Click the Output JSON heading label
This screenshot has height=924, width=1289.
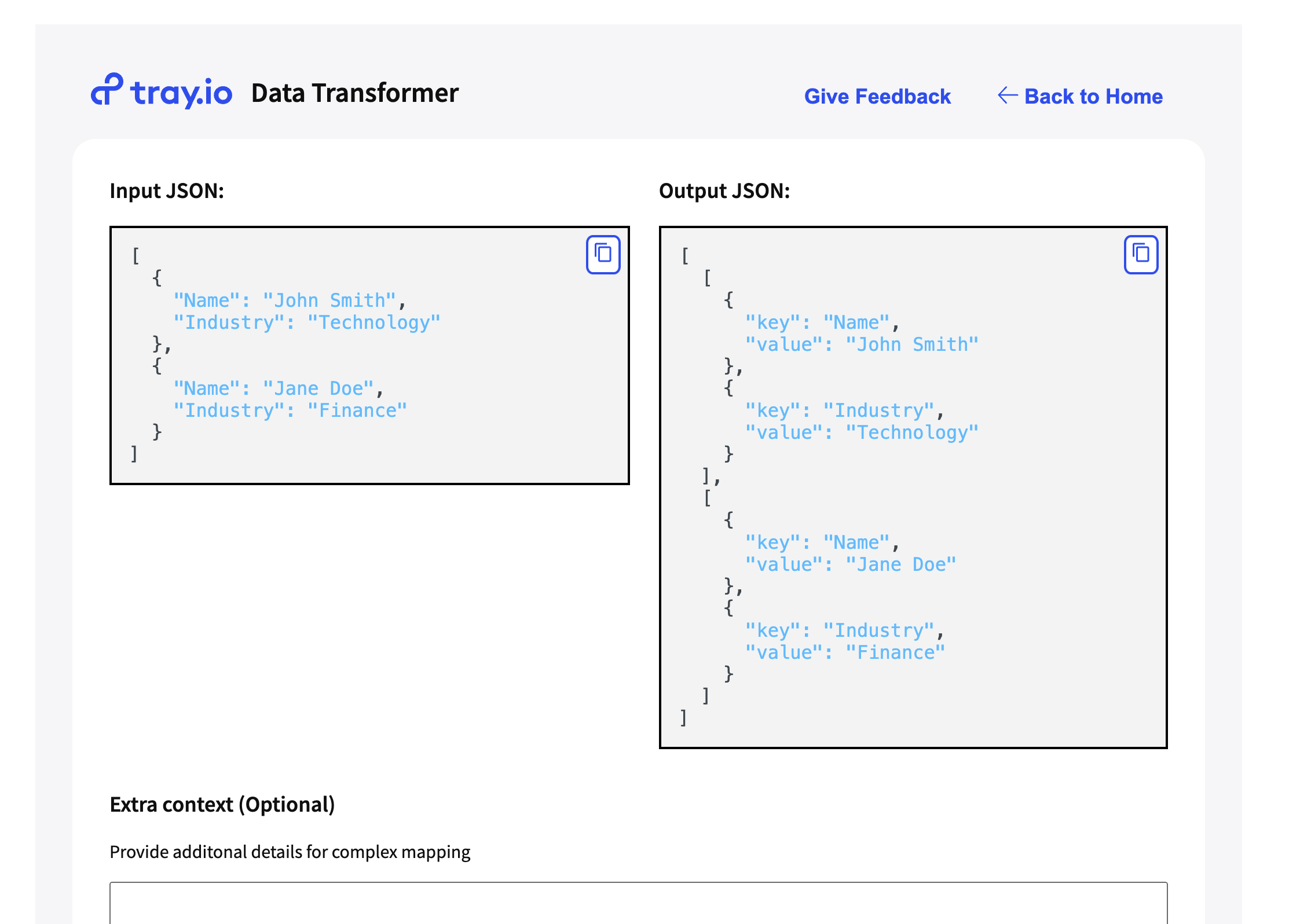point(725,190)
